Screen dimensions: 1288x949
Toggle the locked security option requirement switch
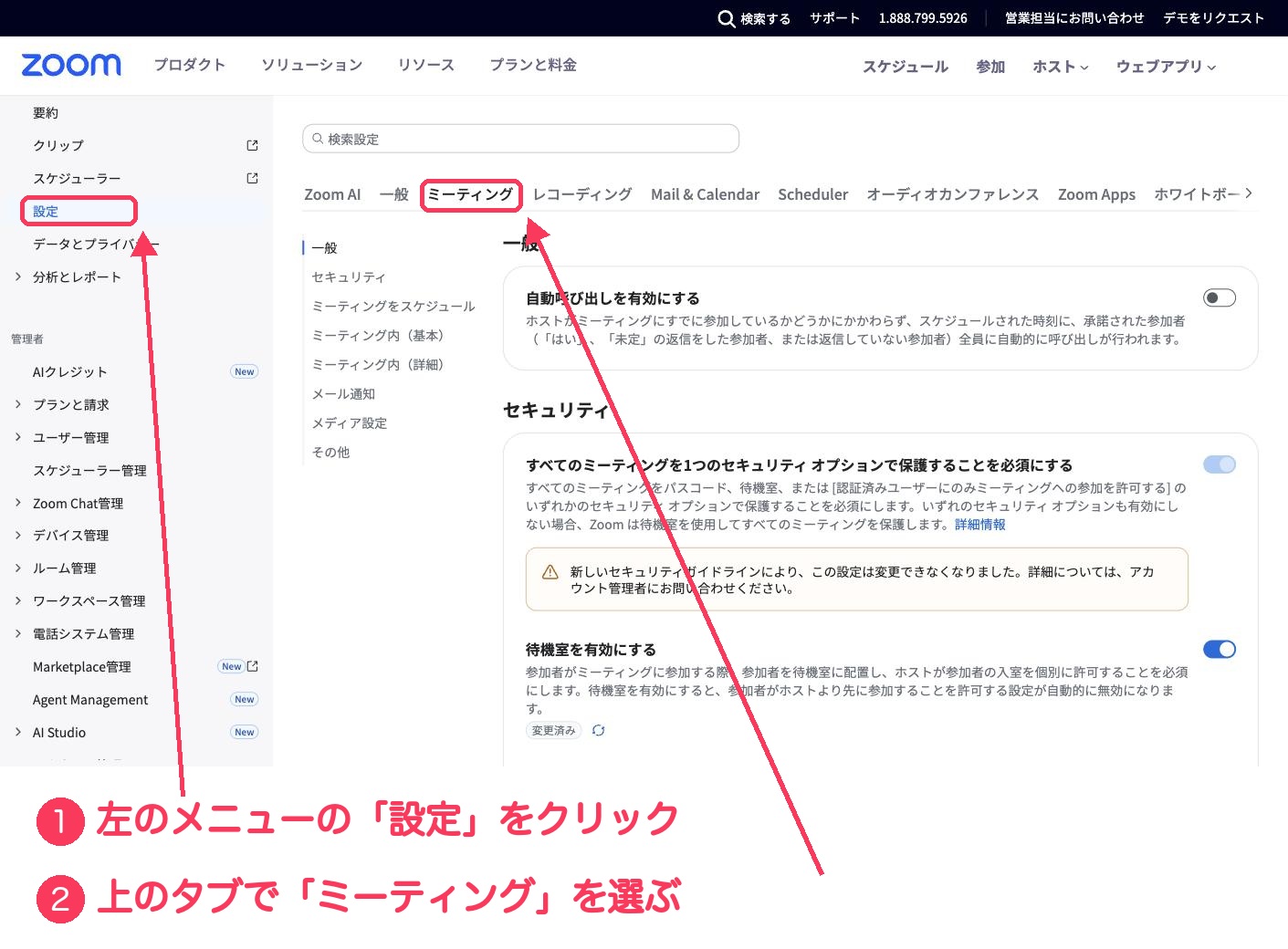click(x=1220, y=464)
